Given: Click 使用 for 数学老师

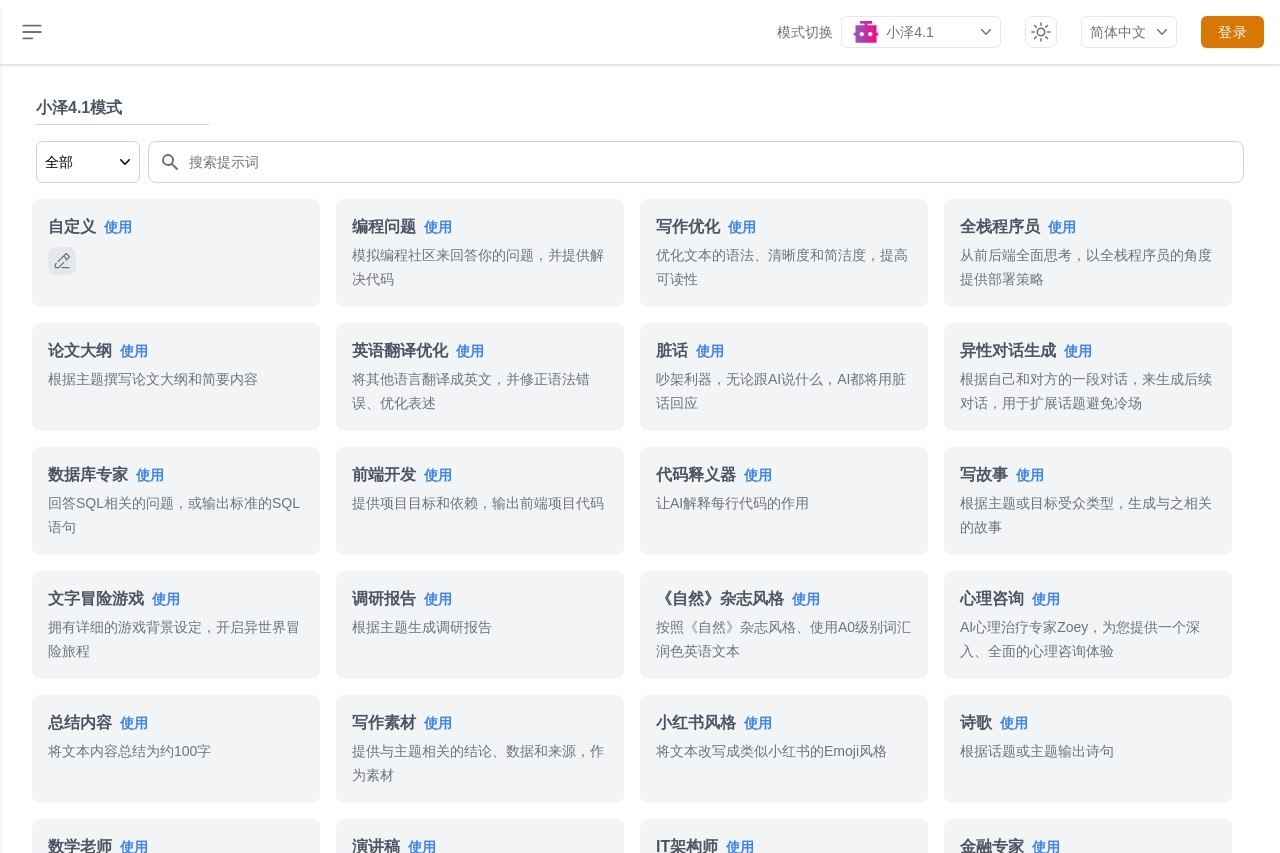Looking at the screenshot, I should [134, 846].
